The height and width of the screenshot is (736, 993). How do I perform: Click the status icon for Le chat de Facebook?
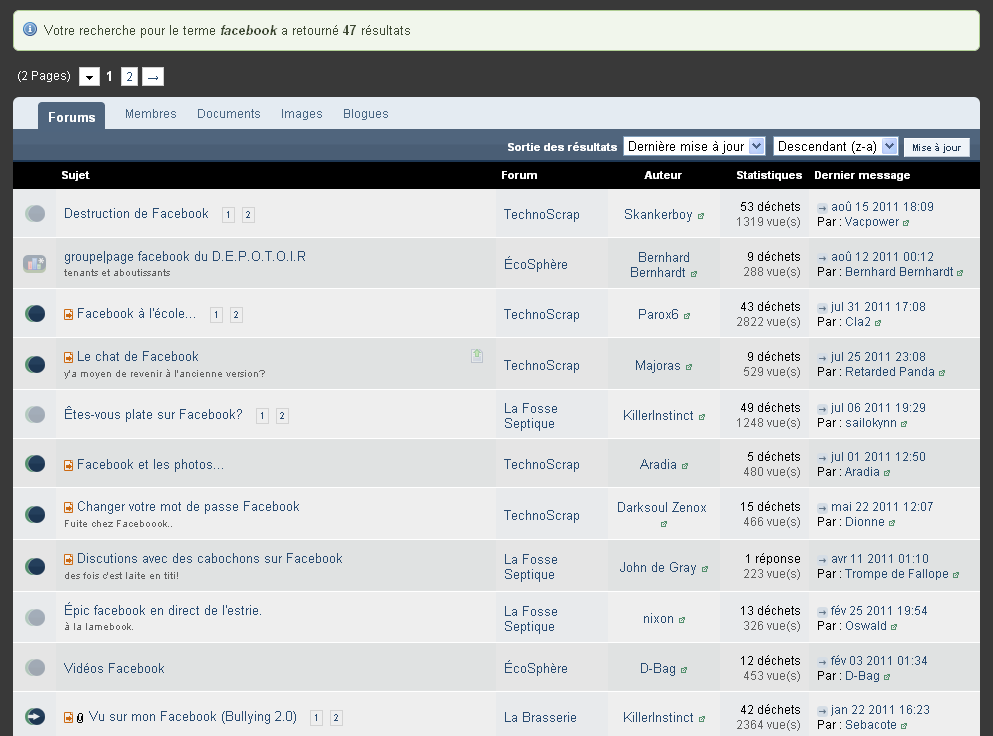coord(35,364)
